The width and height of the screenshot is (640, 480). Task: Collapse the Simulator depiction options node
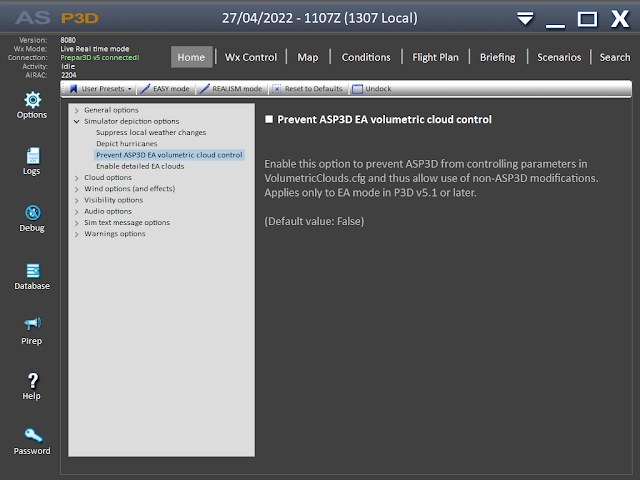(x=76, y=121)
